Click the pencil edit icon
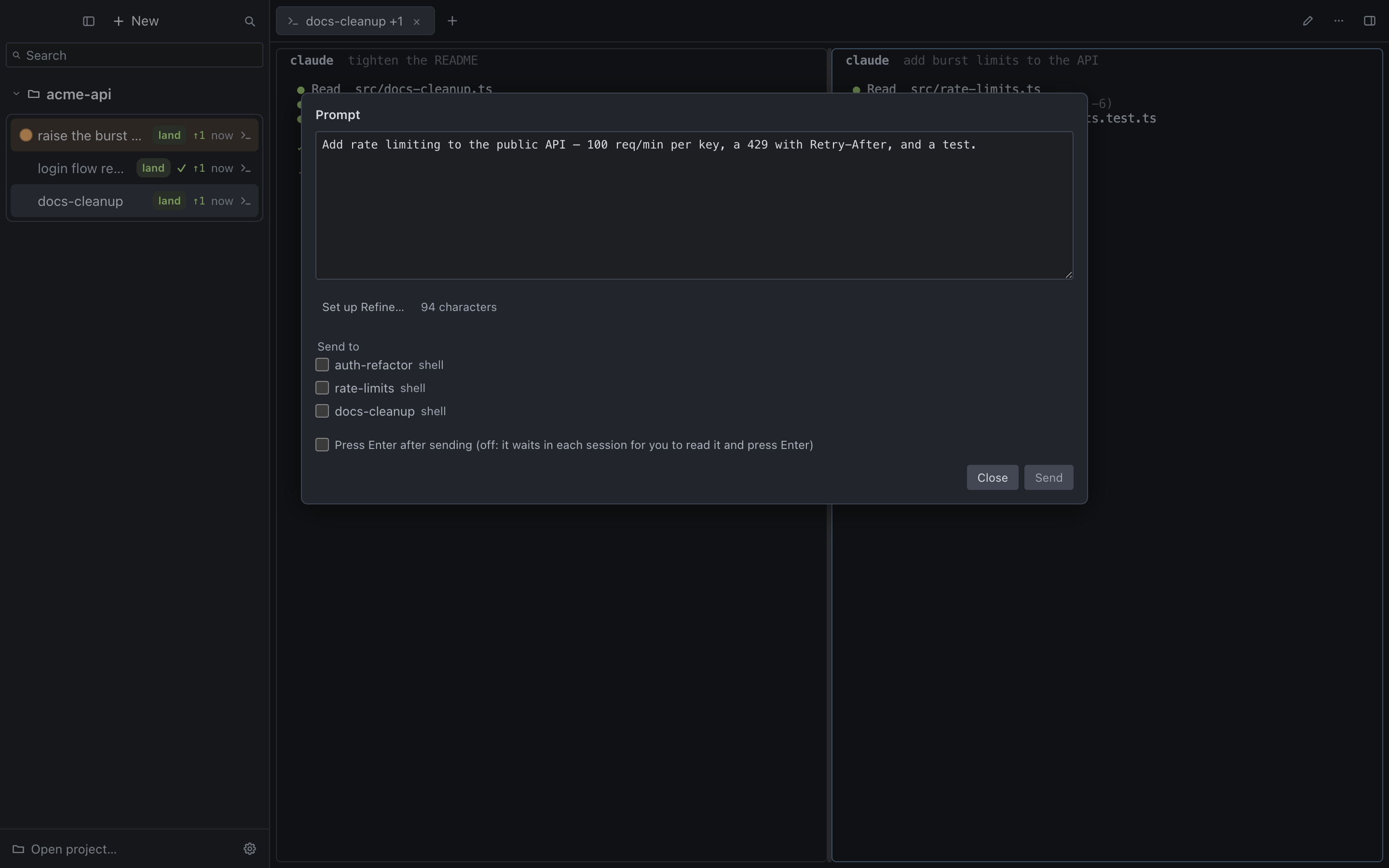The image size is (1389, 868). click(1307, 21)
